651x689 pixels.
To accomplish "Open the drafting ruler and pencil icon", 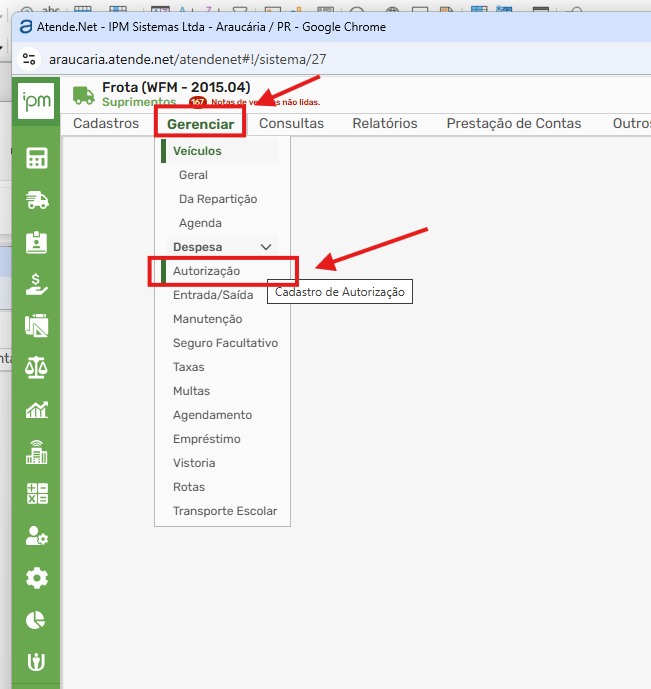I will coord(36,326).
